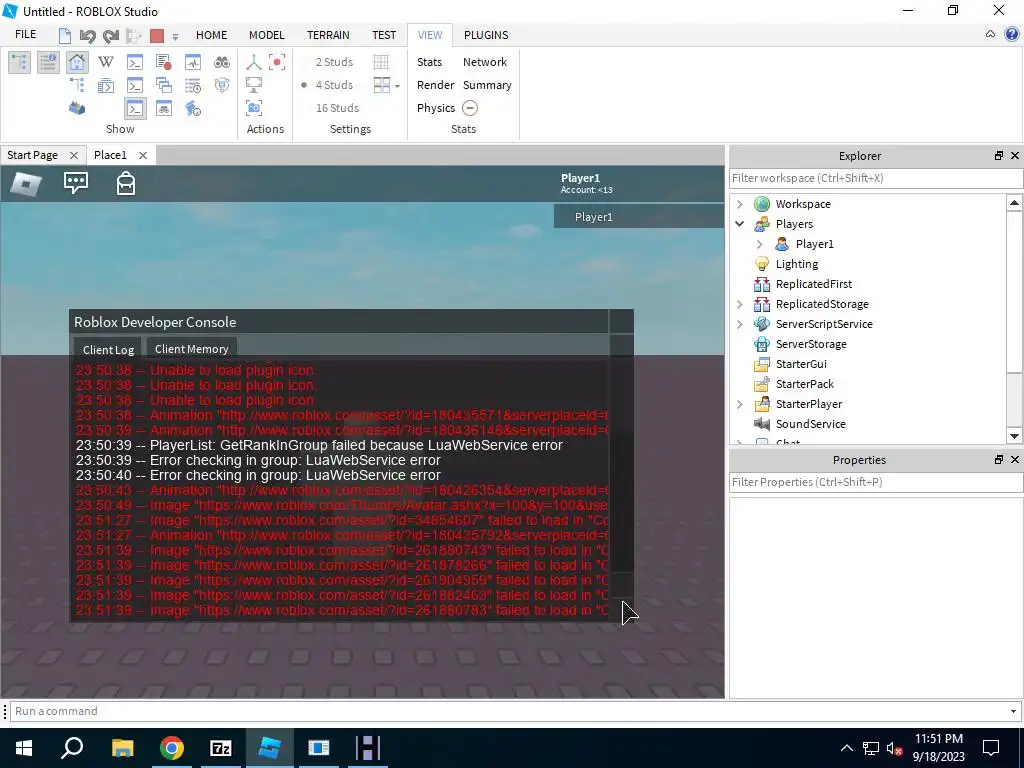Open the command bar history dropdown

click(1014, 711)
